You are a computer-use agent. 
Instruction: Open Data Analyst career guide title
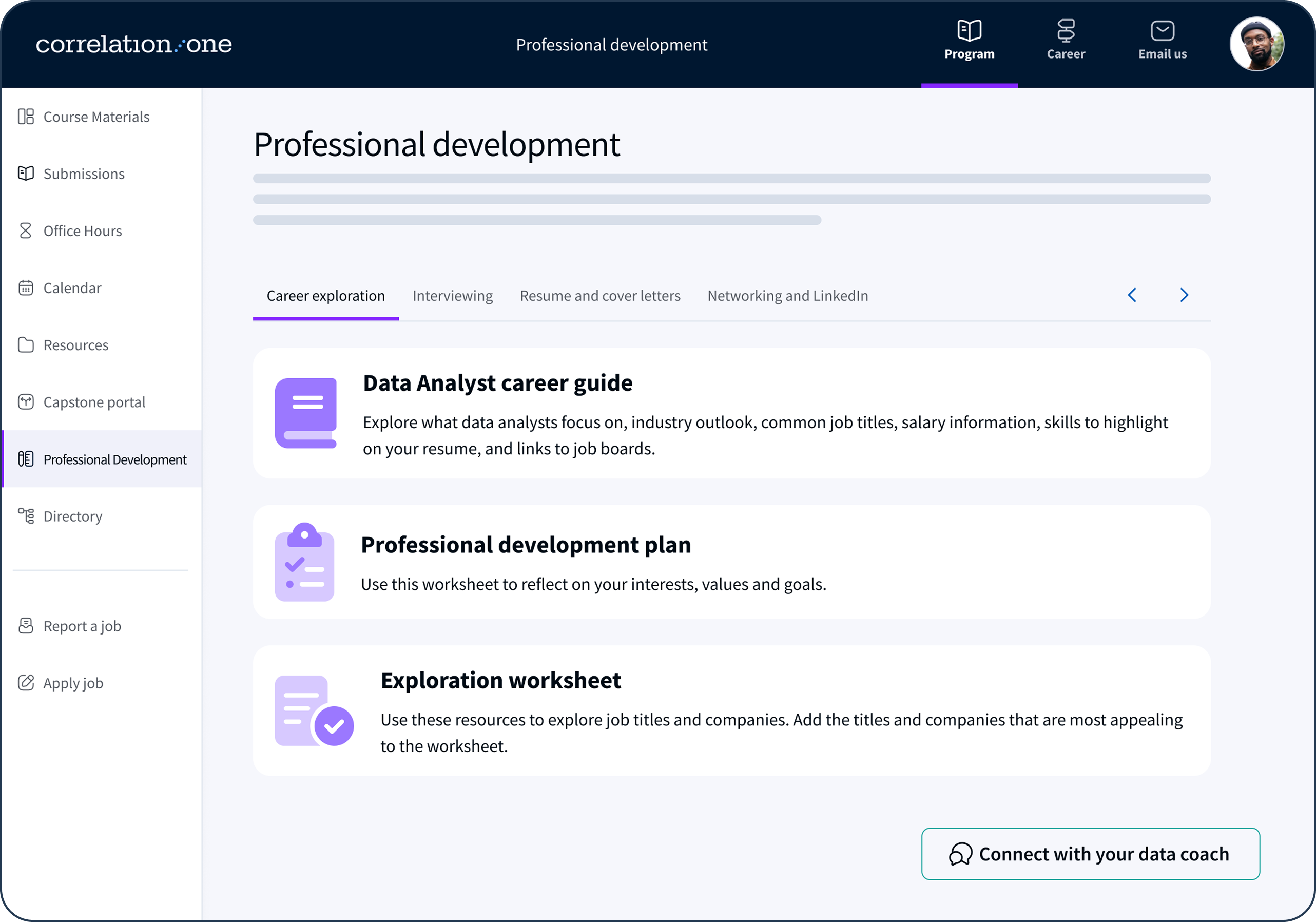(497, 383)
